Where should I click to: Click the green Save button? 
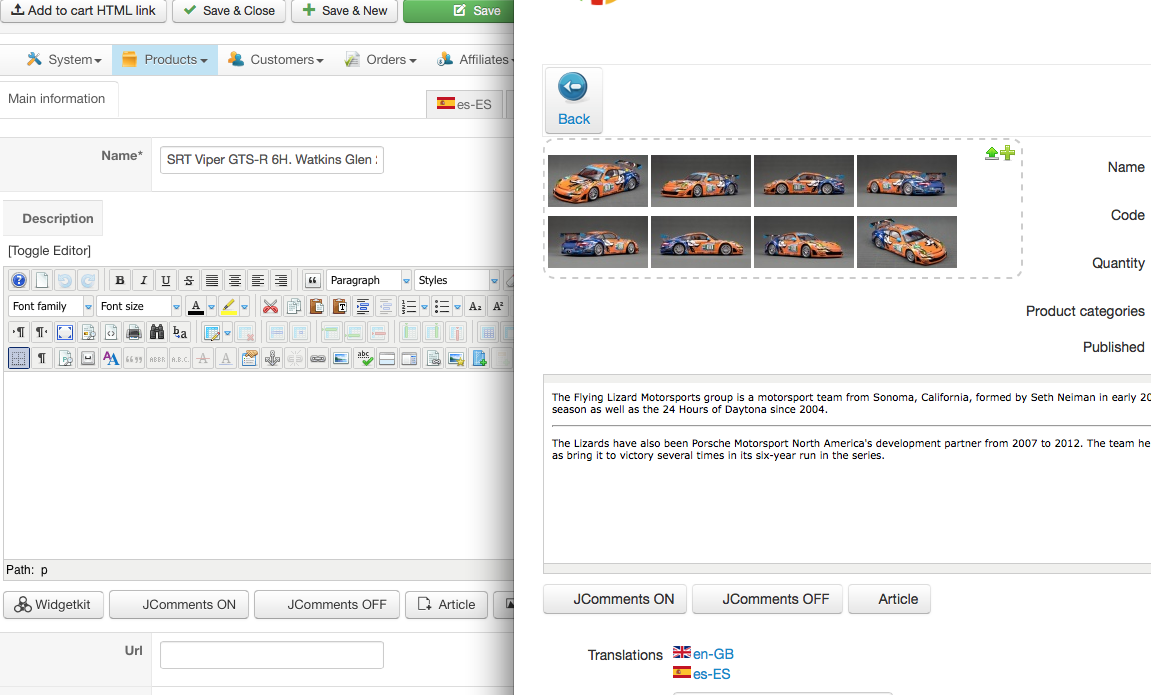click(x=459, y=10)
